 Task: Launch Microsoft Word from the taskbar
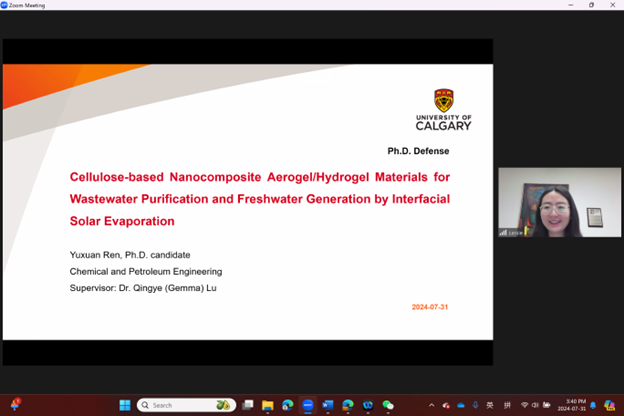pos(328,405)
